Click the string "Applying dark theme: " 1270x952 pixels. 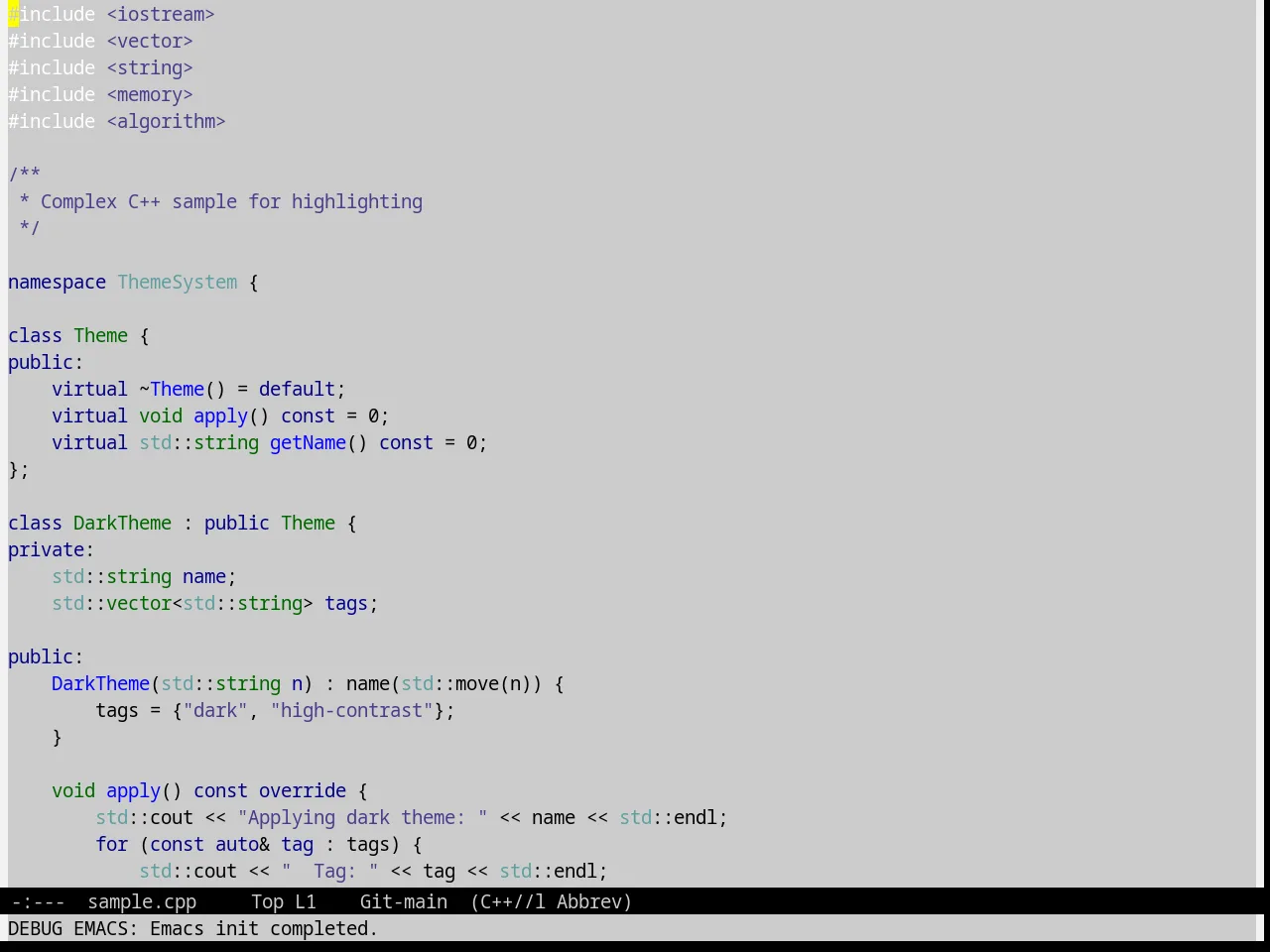coord(362,817)
